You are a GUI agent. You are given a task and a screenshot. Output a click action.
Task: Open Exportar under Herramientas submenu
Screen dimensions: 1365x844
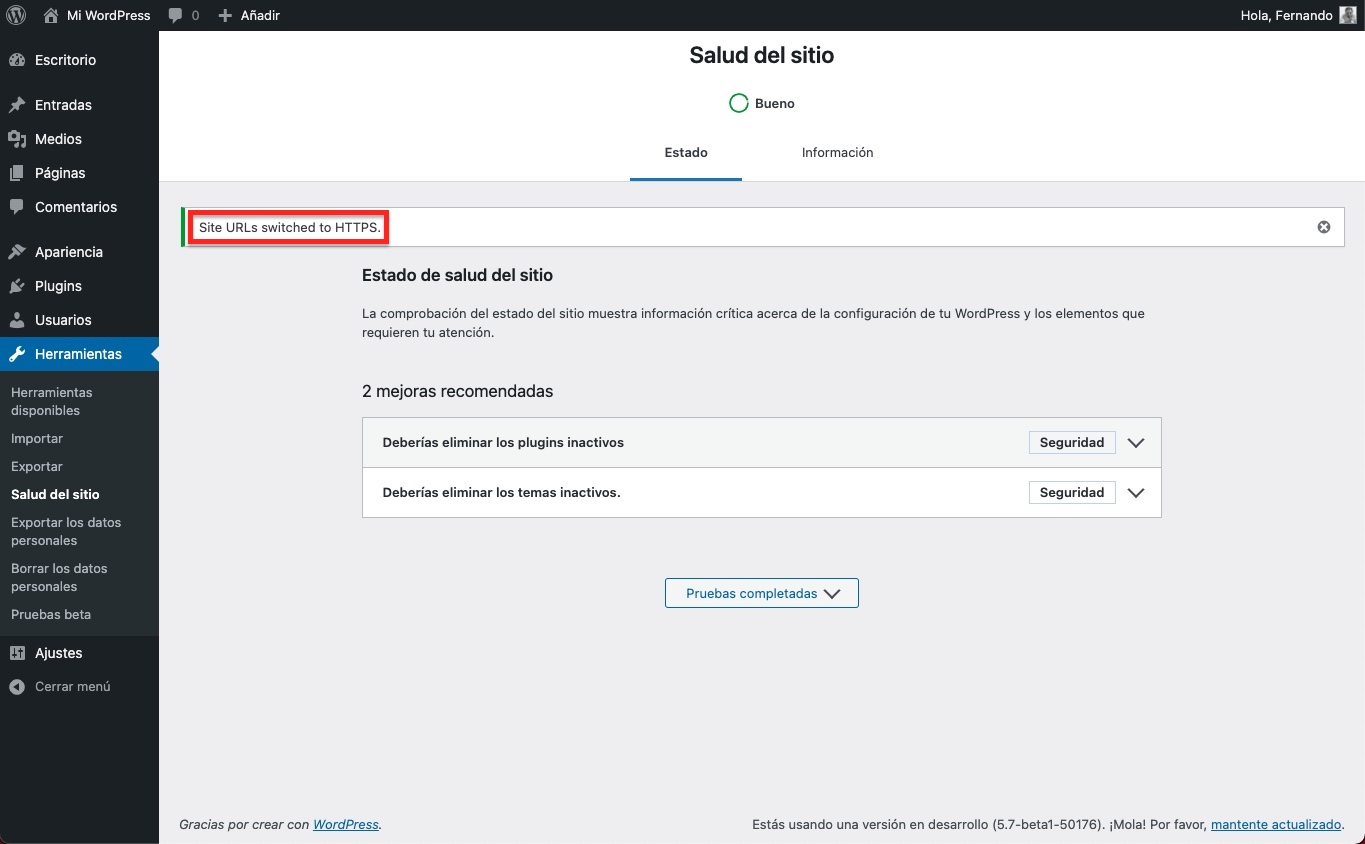(x=37, y=467)
